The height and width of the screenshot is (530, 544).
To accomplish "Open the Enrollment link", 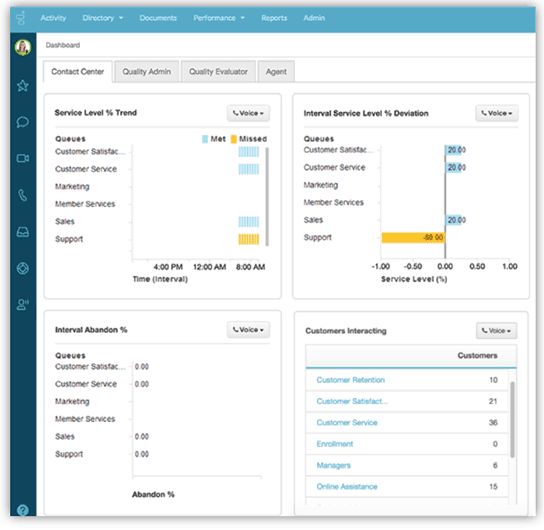I will (x=335, y=444).
